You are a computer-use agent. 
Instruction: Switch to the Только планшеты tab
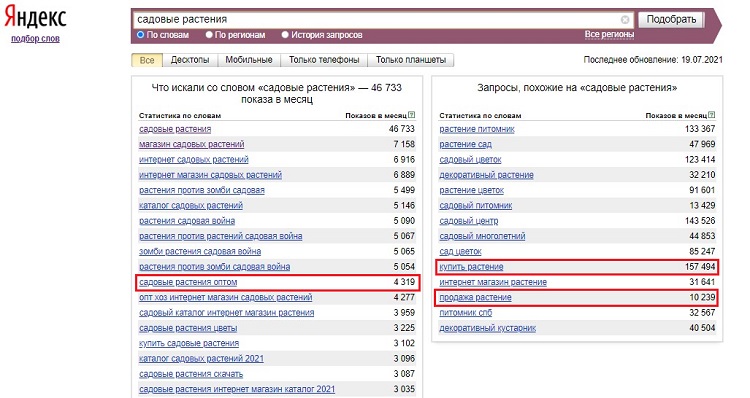click(x=411, y=60)
